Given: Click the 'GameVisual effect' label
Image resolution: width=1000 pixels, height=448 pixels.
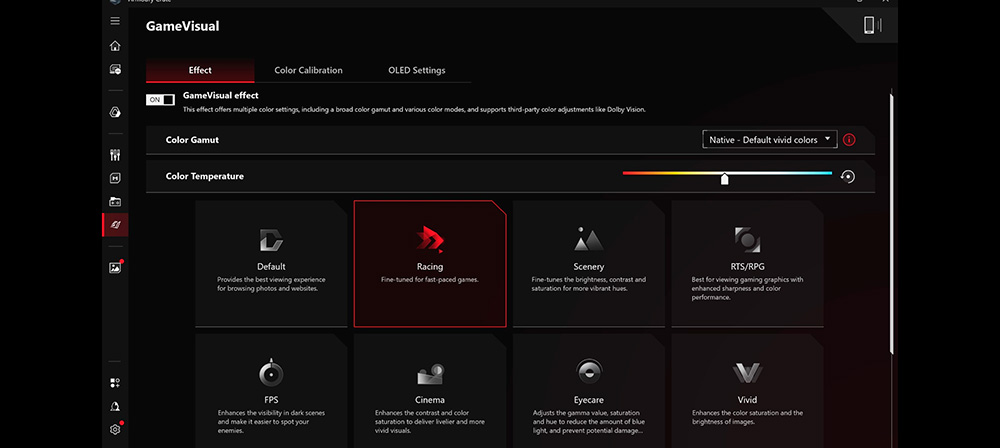Looking at the screenshot, I should (221, 95).
